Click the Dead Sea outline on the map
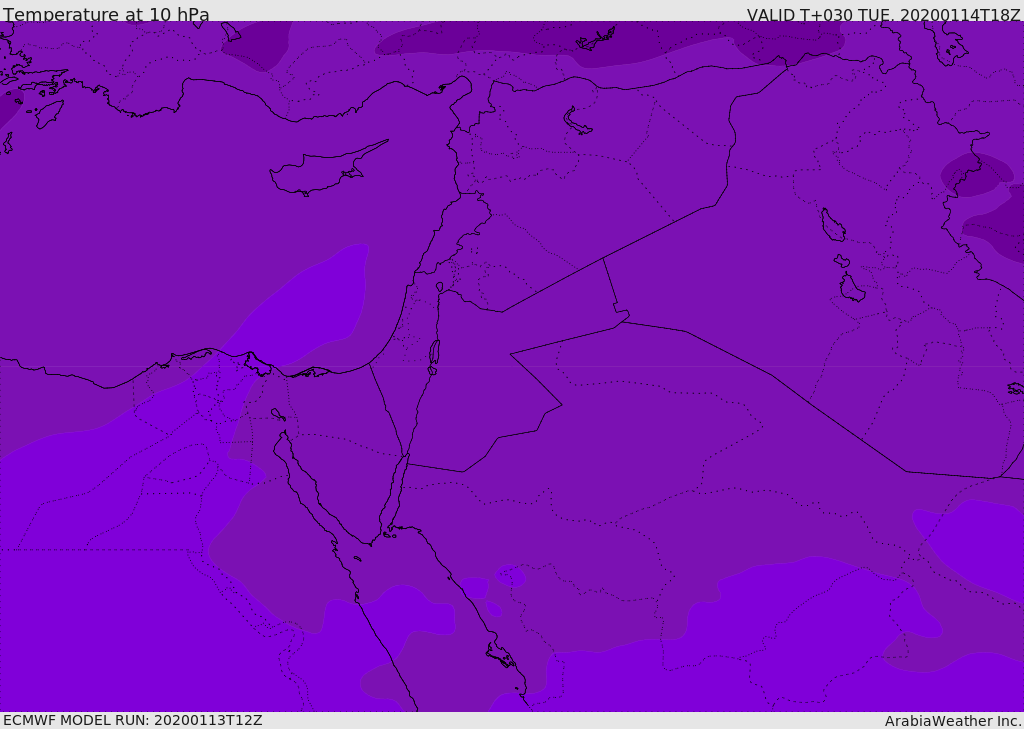 pos(434,357)
